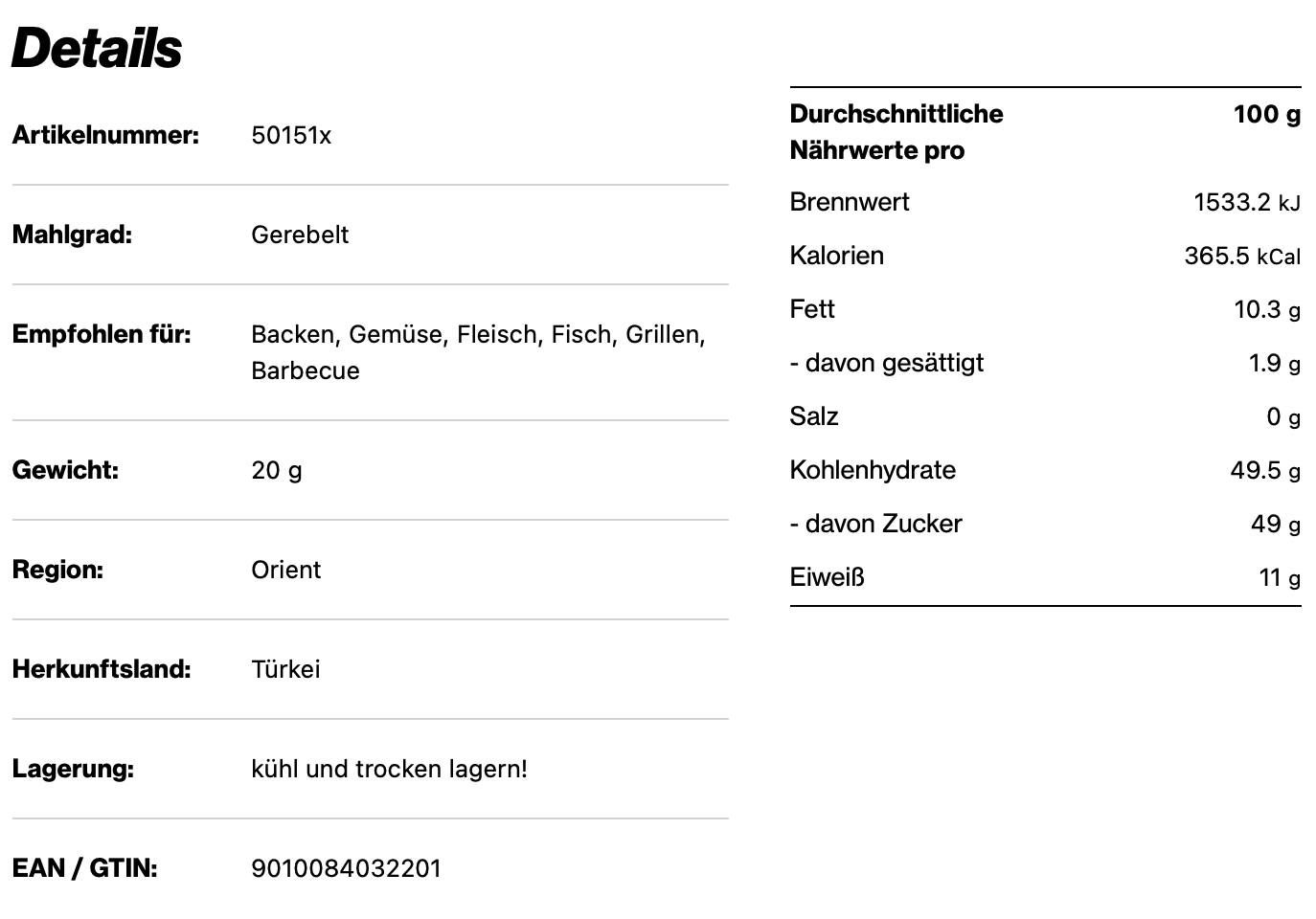
Task: Select the Fett row label
Action: pos(812,309)
